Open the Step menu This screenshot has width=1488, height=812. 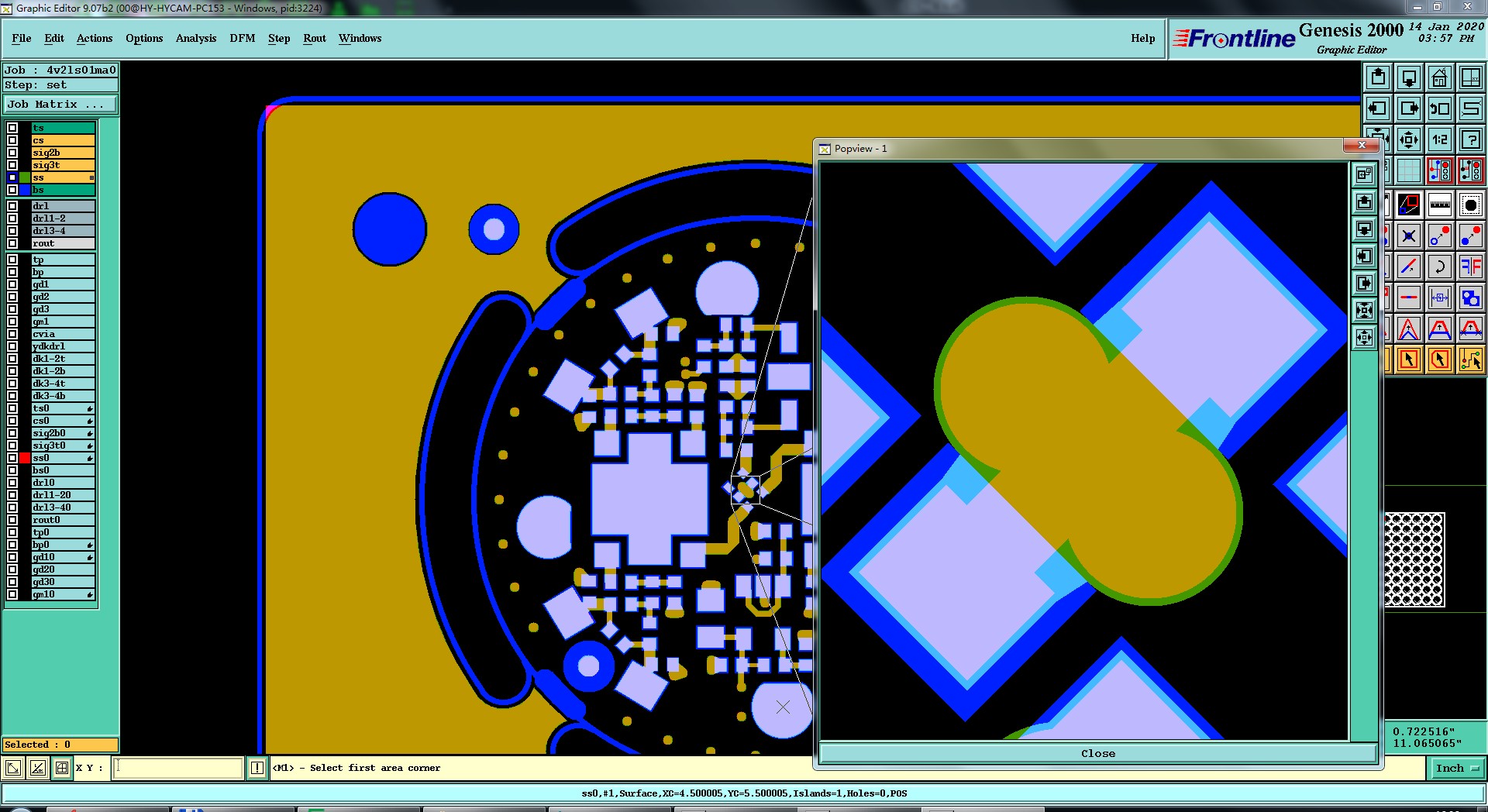[x=279, y=38]
